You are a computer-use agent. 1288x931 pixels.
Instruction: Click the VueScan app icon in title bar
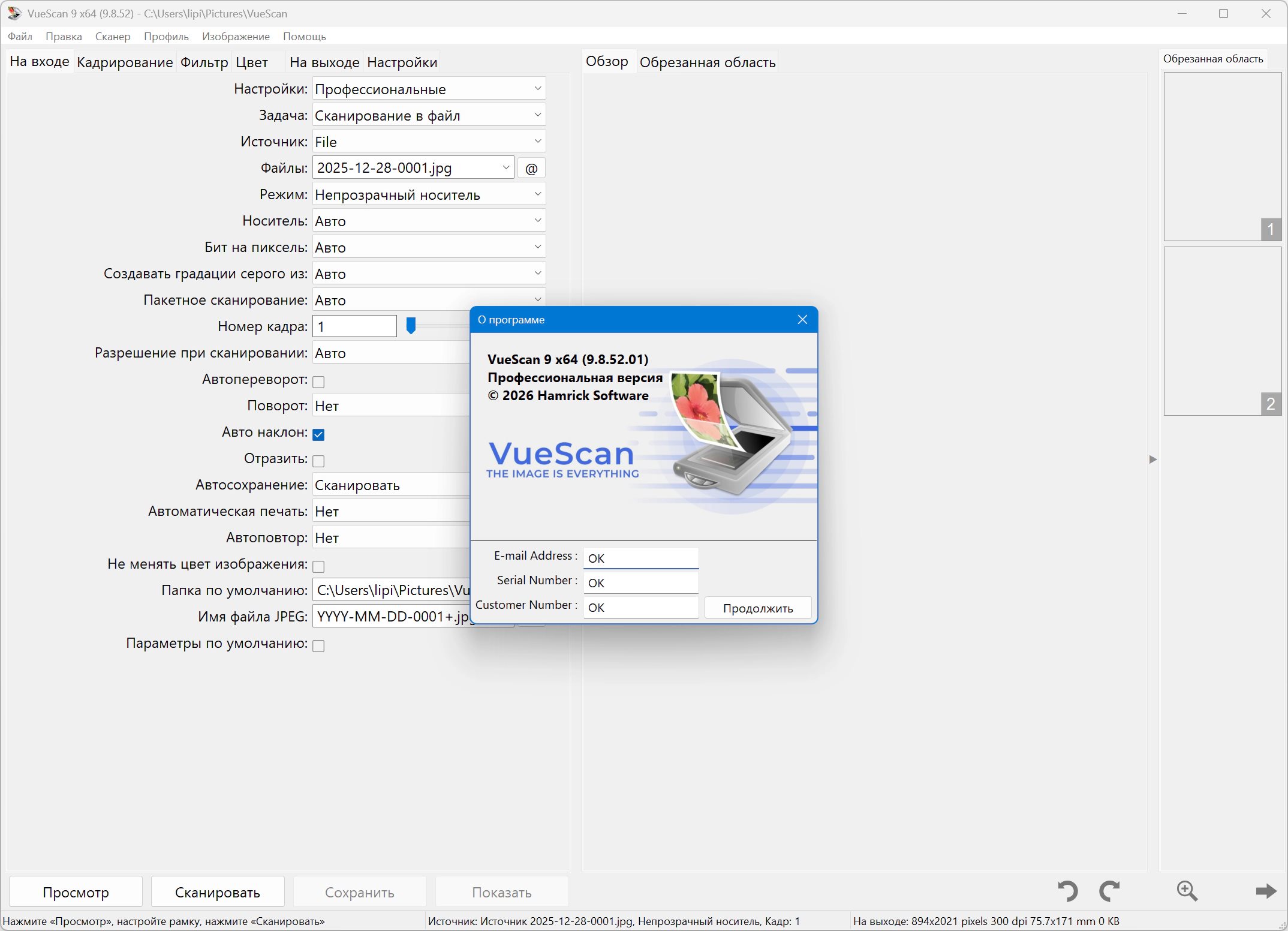coord(14,13)
